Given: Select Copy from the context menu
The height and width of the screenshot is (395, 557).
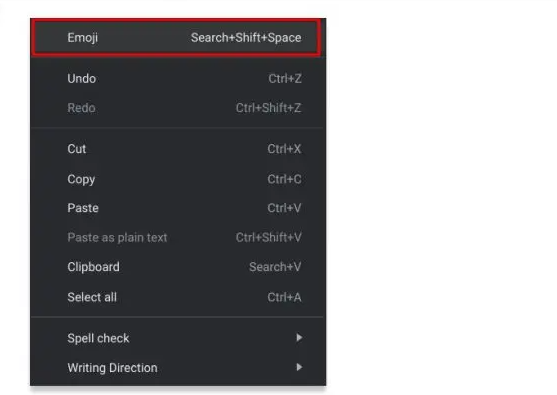Looking at the screenshot, I should 178,179.
